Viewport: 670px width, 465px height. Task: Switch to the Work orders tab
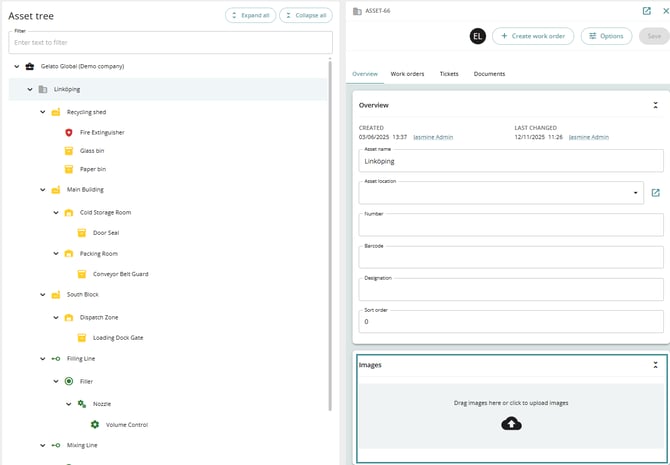pos(407,74)
